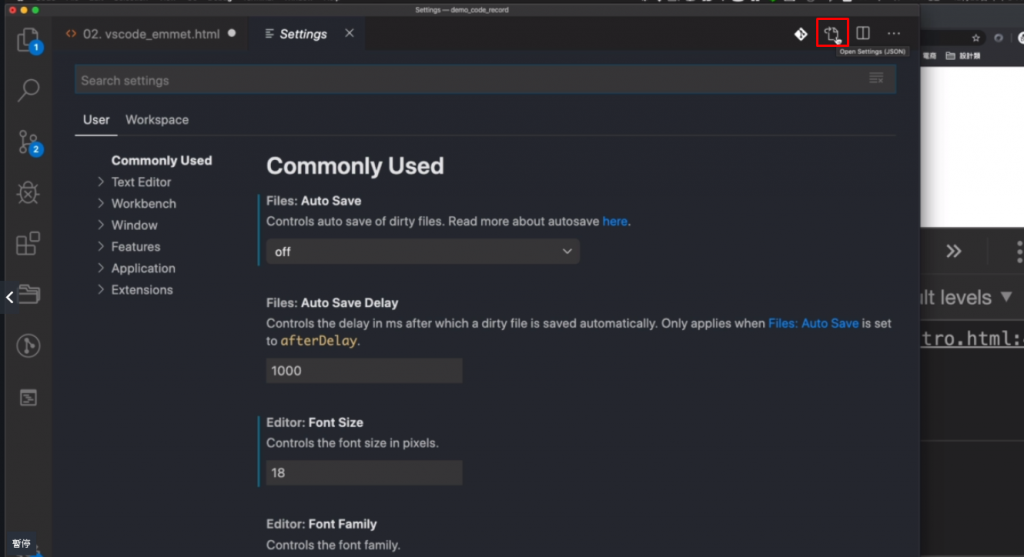This screenshot has height=557, width=1024.
Task: Close the Settings editor tab
Action: click(349, 34)
